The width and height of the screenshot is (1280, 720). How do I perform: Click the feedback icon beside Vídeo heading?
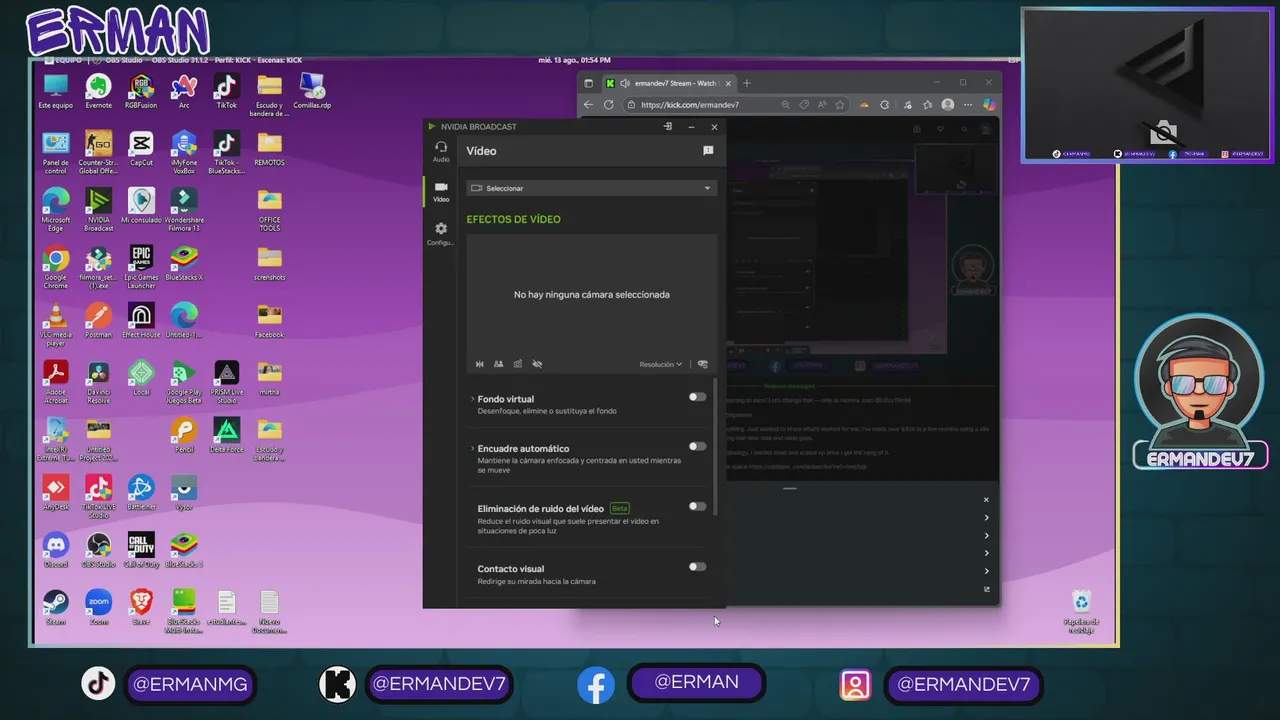click(x=708, y=151)
